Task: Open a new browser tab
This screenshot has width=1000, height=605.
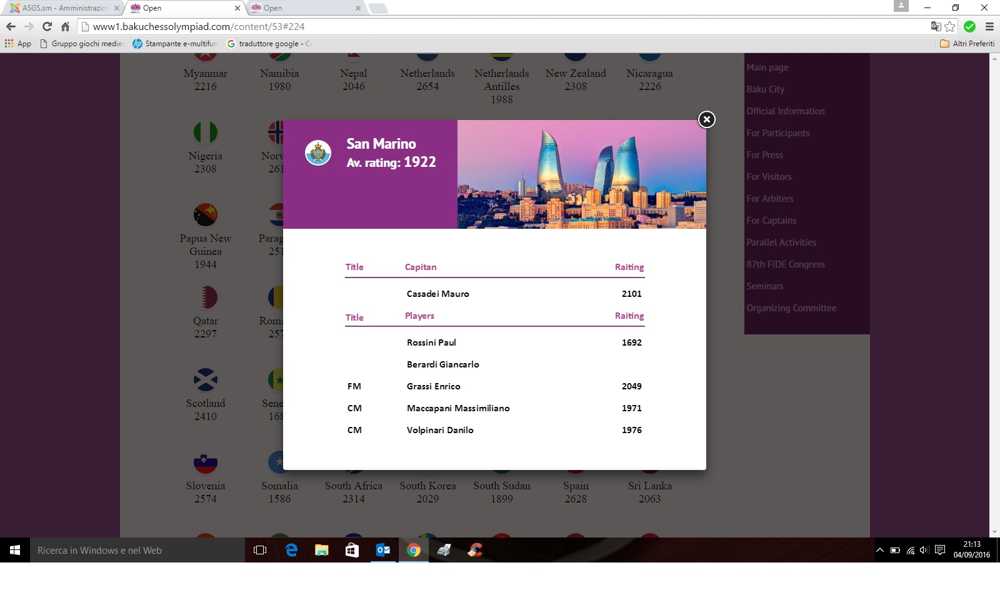Action: click(378, 8)
